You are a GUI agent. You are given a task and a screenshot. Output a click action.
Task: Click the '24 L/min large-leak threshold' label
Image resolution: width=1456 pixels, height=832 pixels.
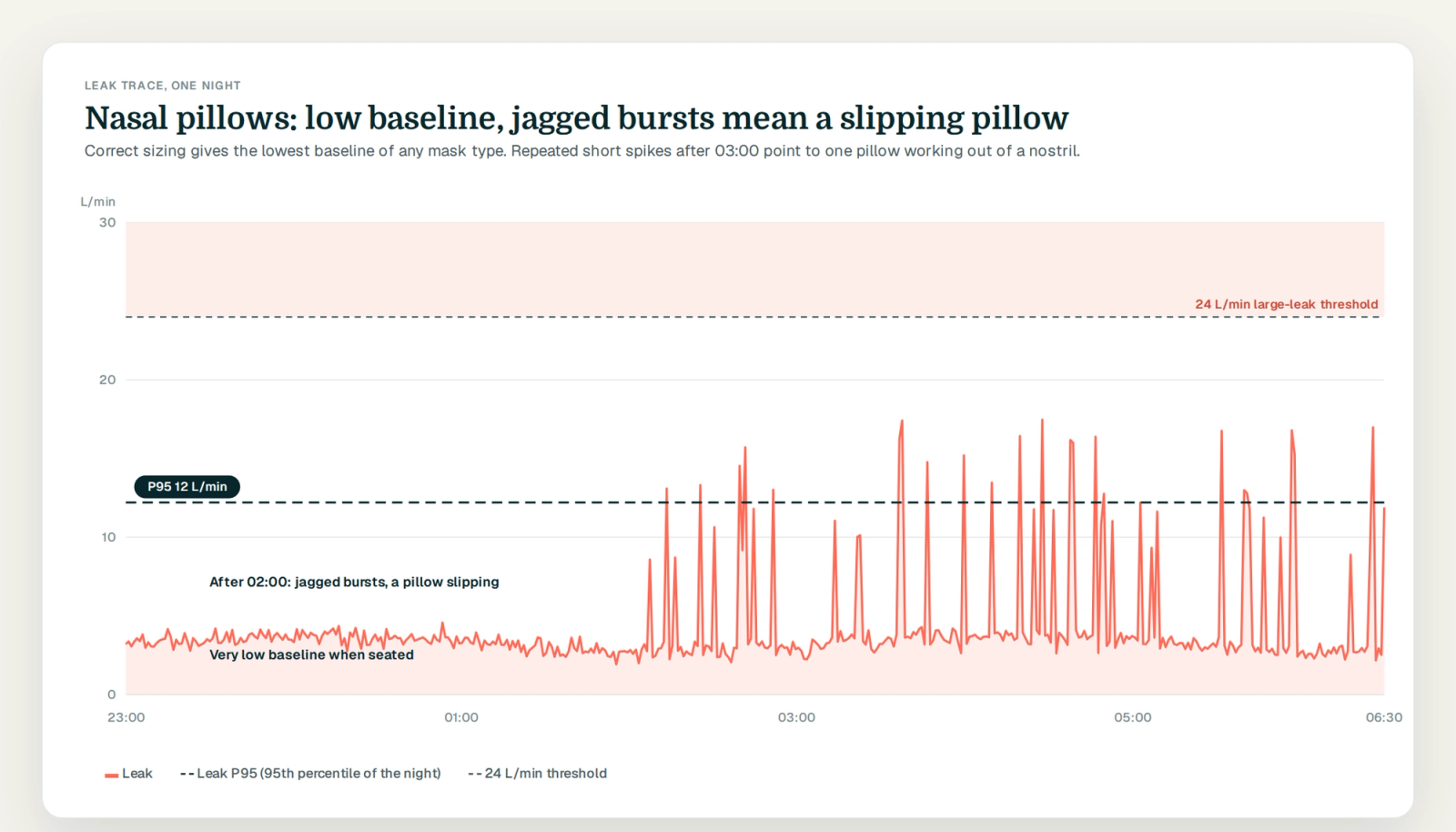[1287, 304]
